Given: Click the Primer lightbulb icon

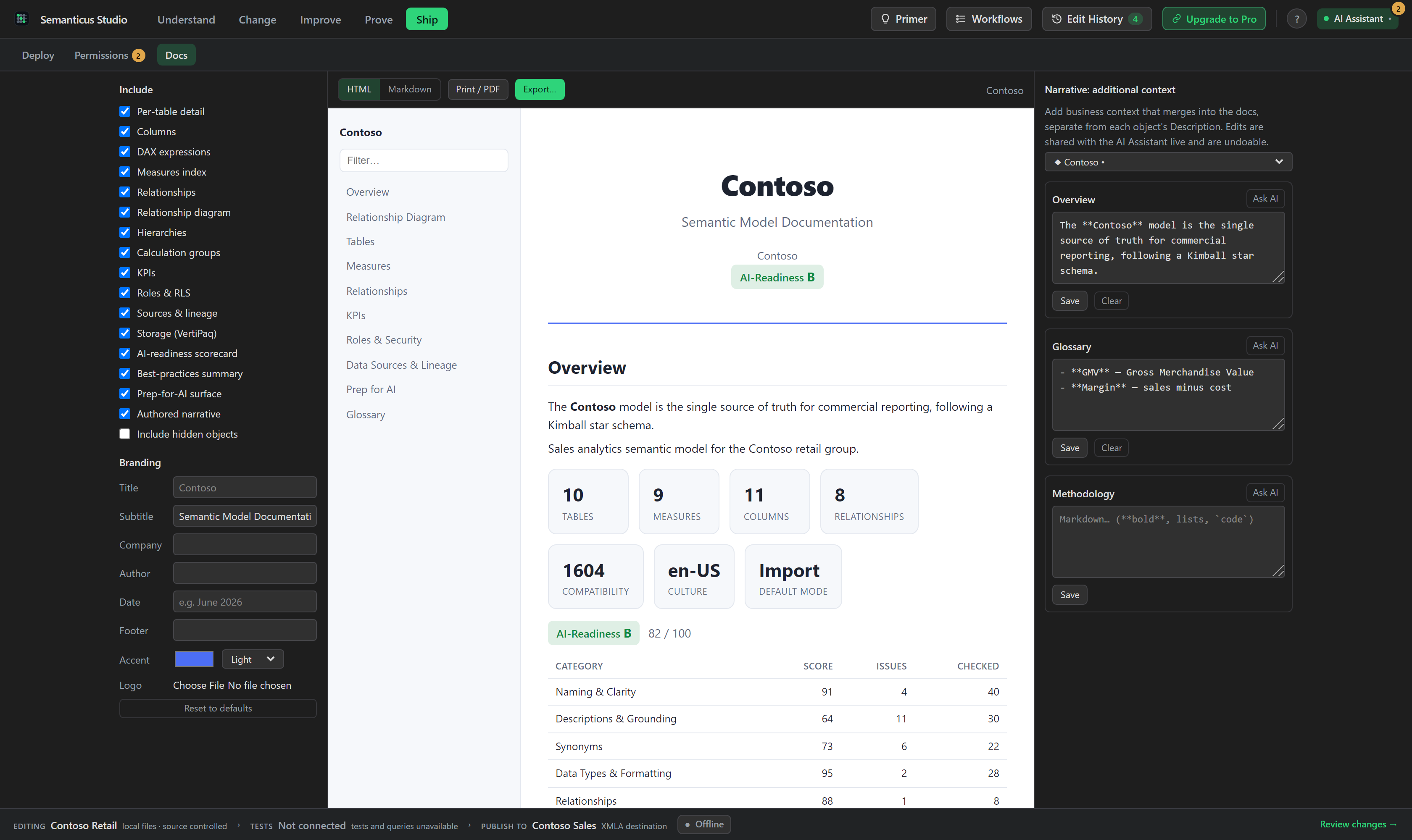Looking at the screenshot, I should coord(885,18).
